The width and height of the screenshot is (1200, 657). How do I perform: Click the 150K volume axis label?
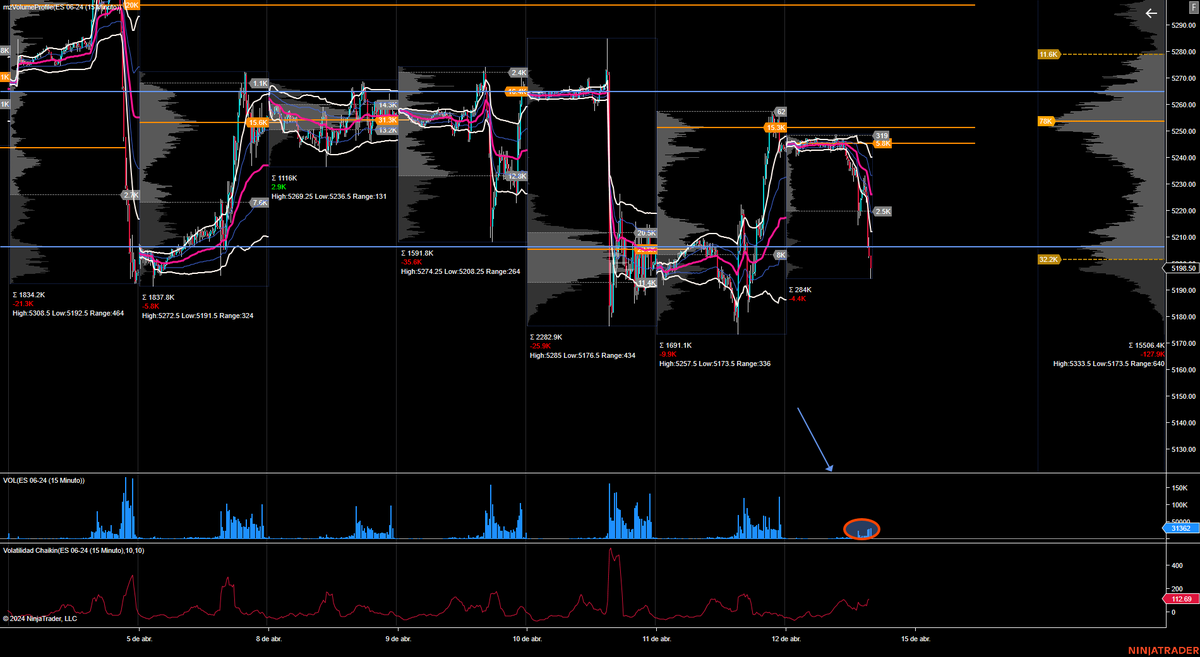click(x=1179, y=487)
